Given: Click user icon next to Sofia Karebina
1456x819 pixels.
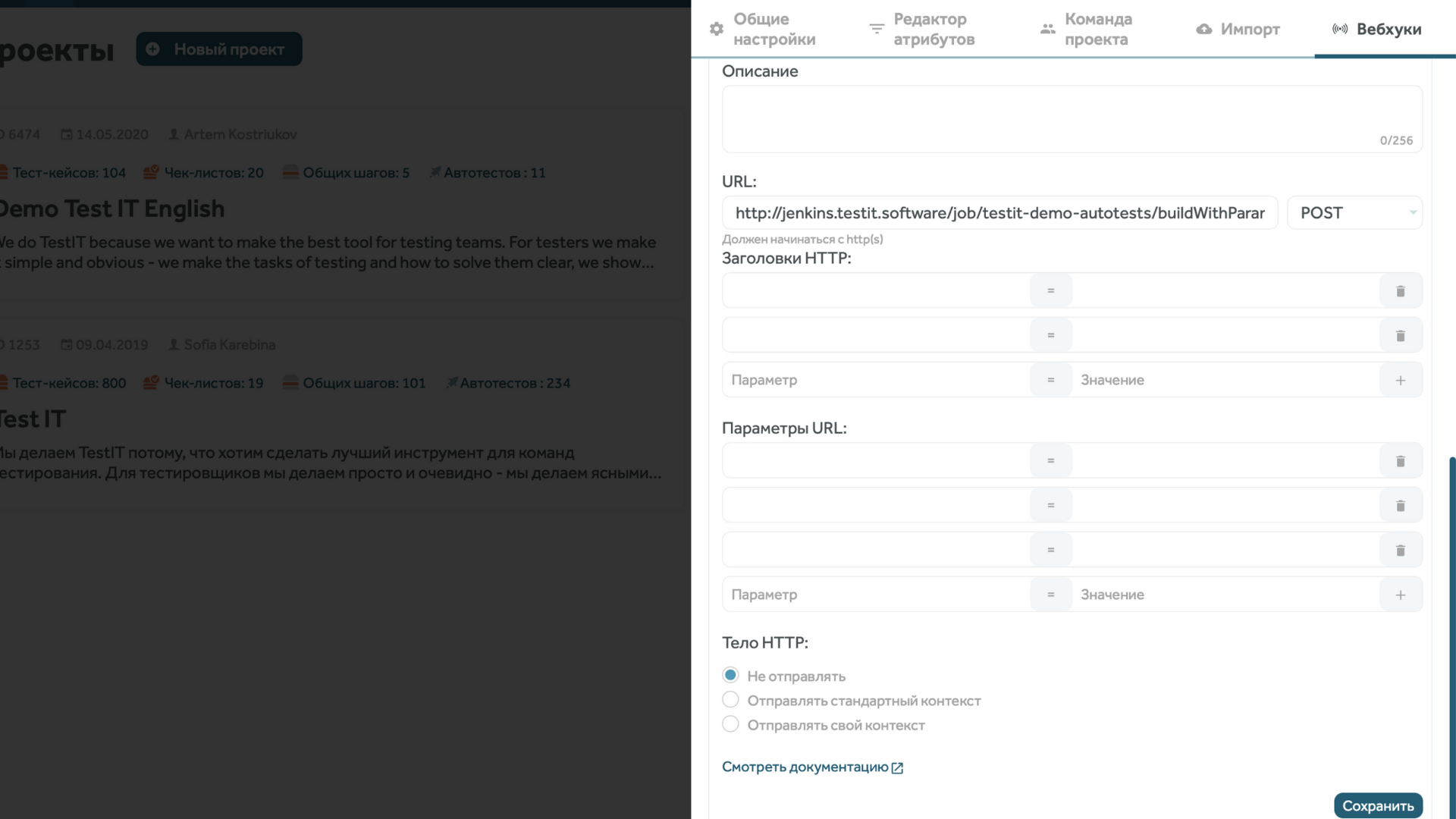Looking at the screenshot, I should (174, 344).
